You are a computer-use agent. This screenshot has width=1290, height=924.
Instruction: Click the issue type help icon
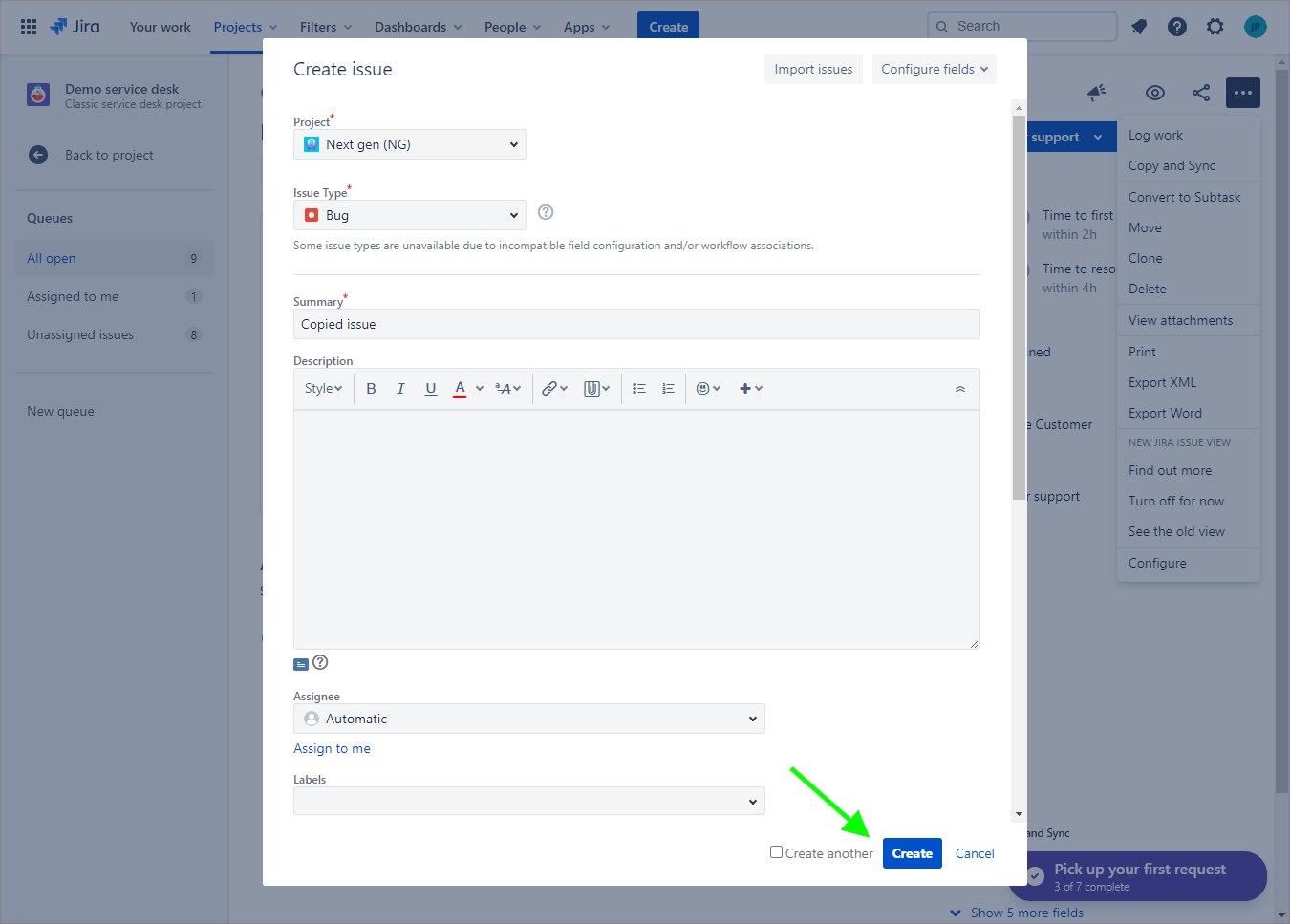click(x=546, y=213)
